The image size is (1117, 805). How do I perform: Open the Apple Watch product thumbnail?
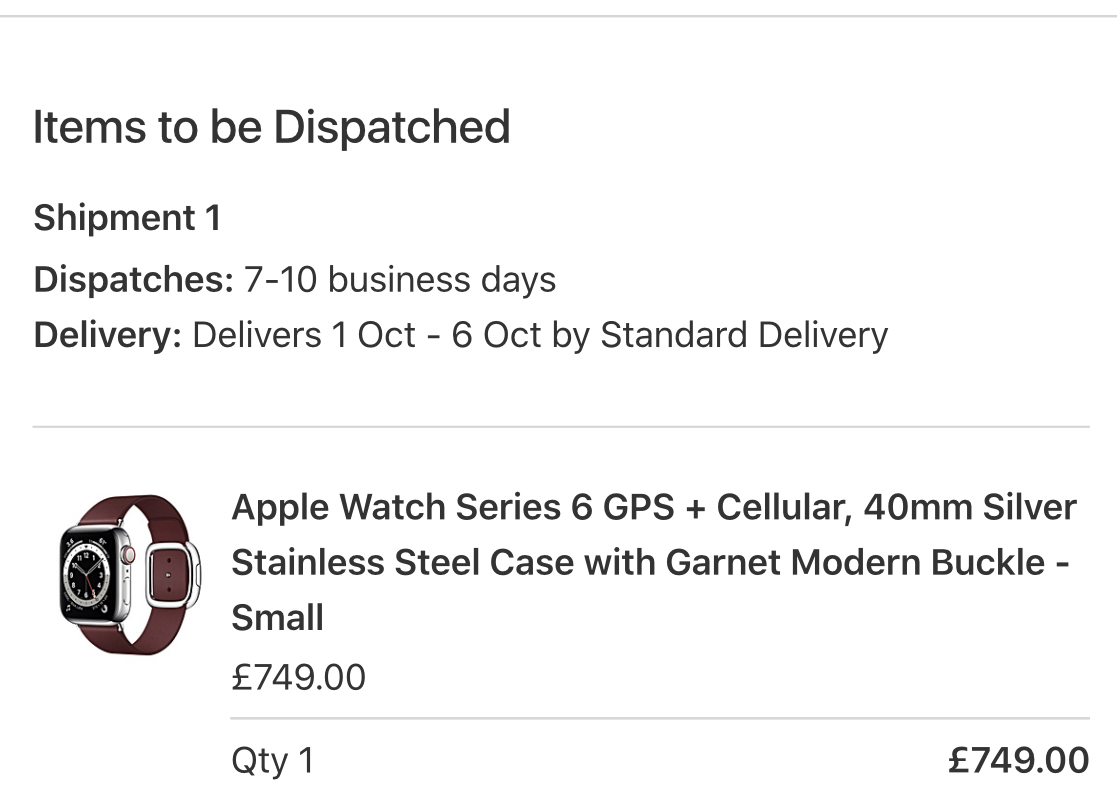(x=130, y=575)
